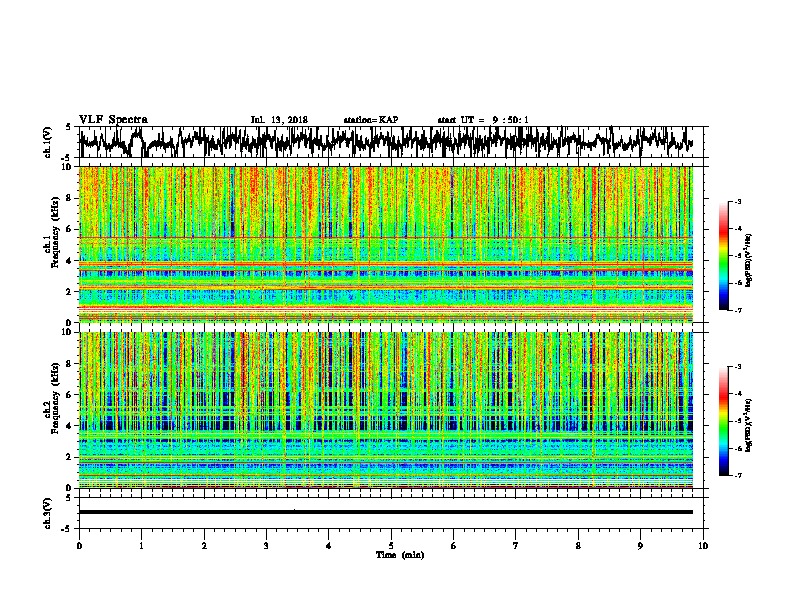This screenshot has height=612, width=792.
Task: Click the ch.1 voltage waveform trace
Action: 386,142
